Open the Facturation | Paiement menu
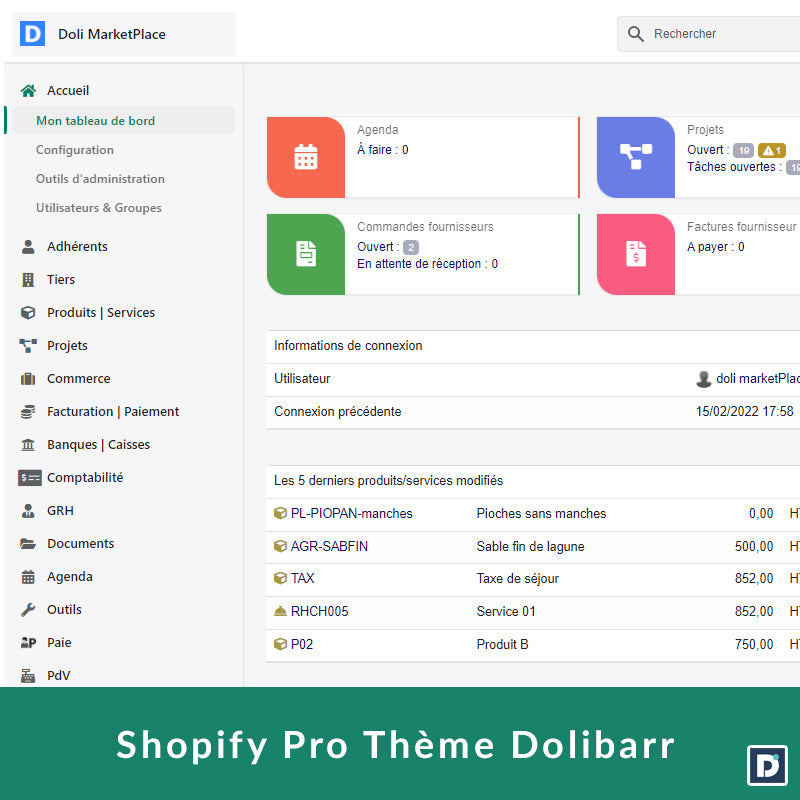Screen dimensions: 800x800 (x=113, y=412)
